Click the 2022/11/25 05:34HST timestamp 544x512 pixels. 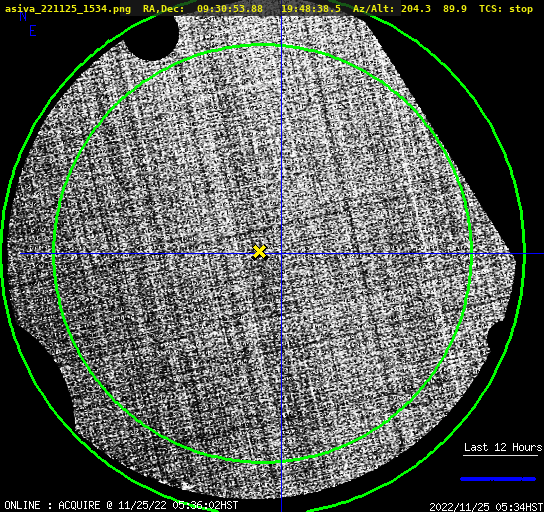(486, 507)
